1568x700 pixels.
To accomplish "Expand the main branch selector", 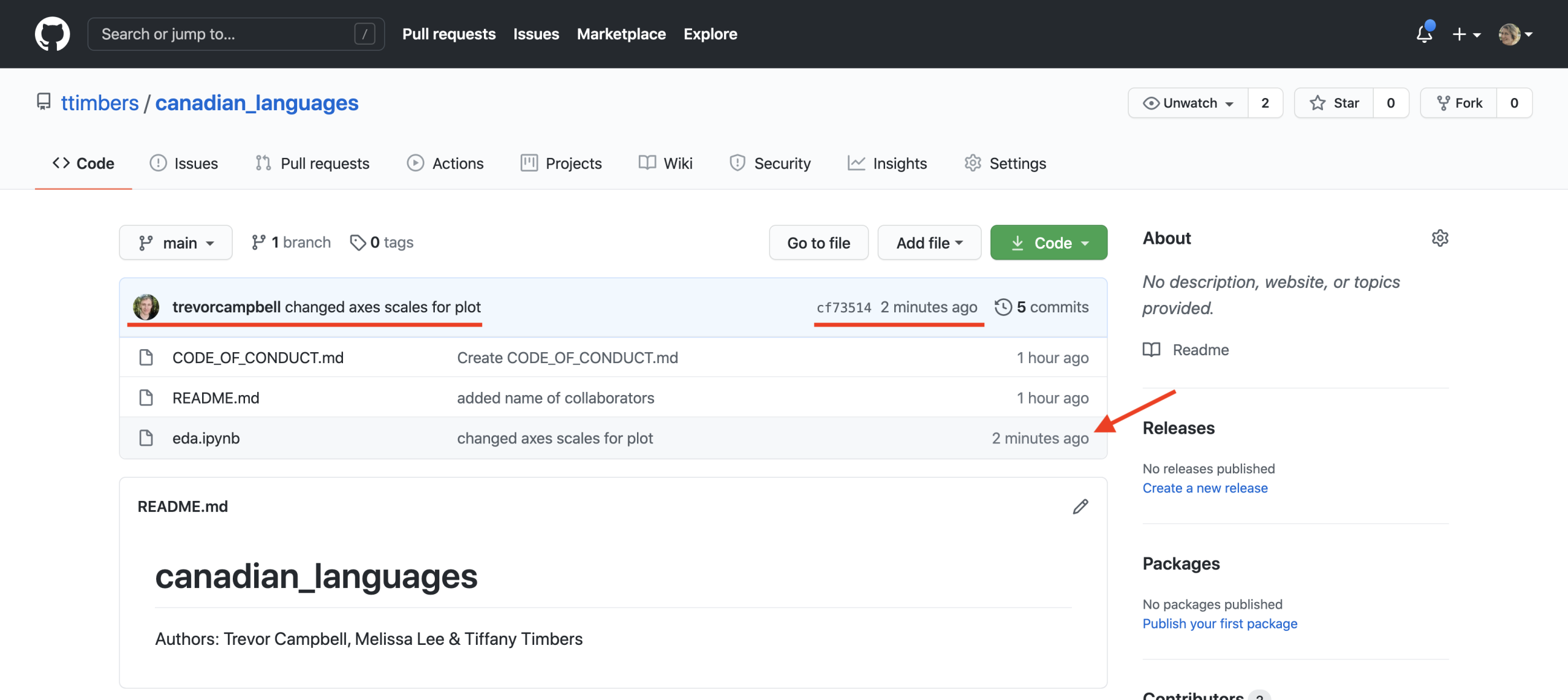I will (x=176, y=243).
